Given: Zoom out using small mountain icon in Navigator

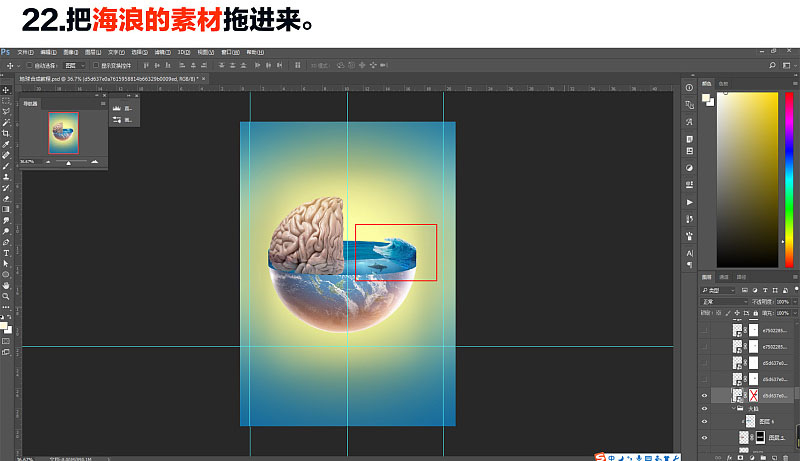Looking at the screenshot, I should click(x=48, y=162).
